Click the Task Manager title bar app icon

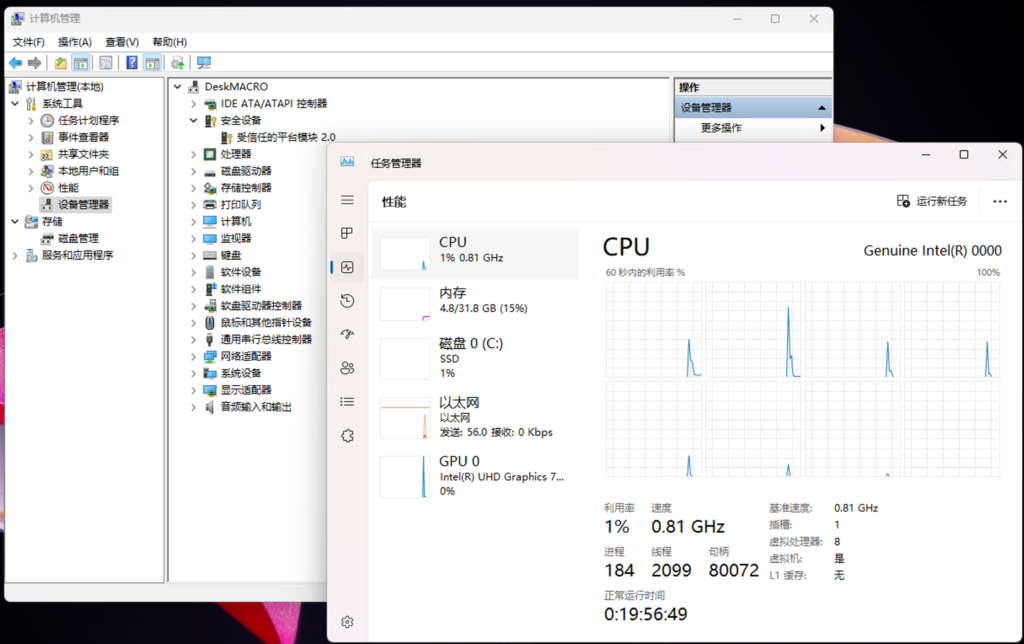pos(347,162)
